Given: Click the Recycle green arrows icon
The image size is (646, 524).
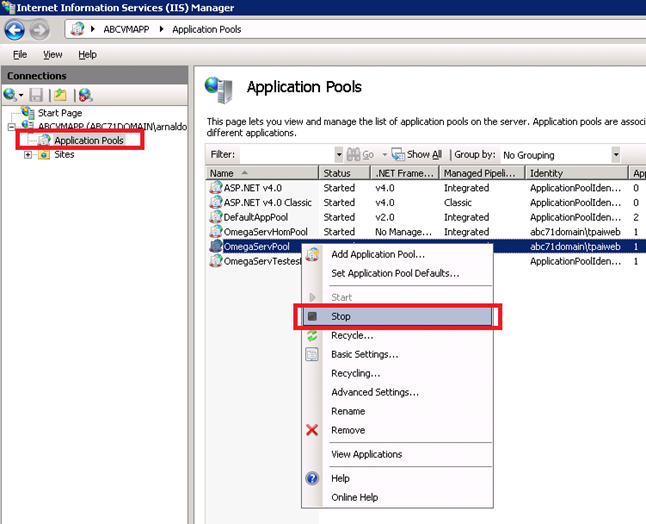Looking at the screenshot, I should click(312, 336).
